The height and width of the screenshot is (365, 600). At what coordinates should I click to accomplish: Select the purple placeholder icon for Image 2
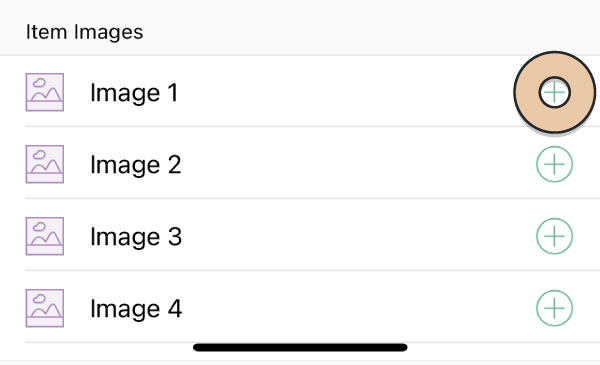click(45, 164)
